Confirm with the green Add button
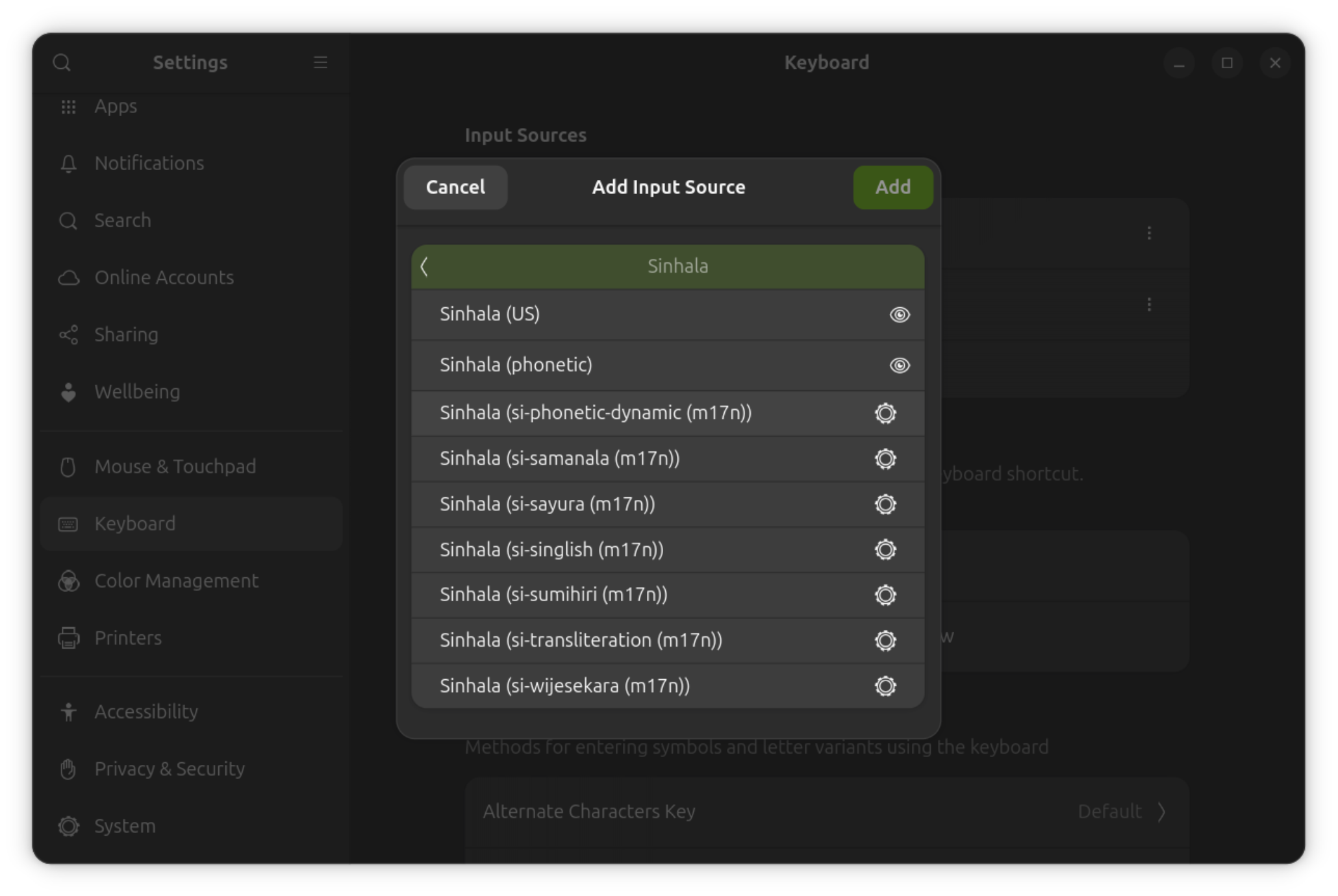 (893, 187)
